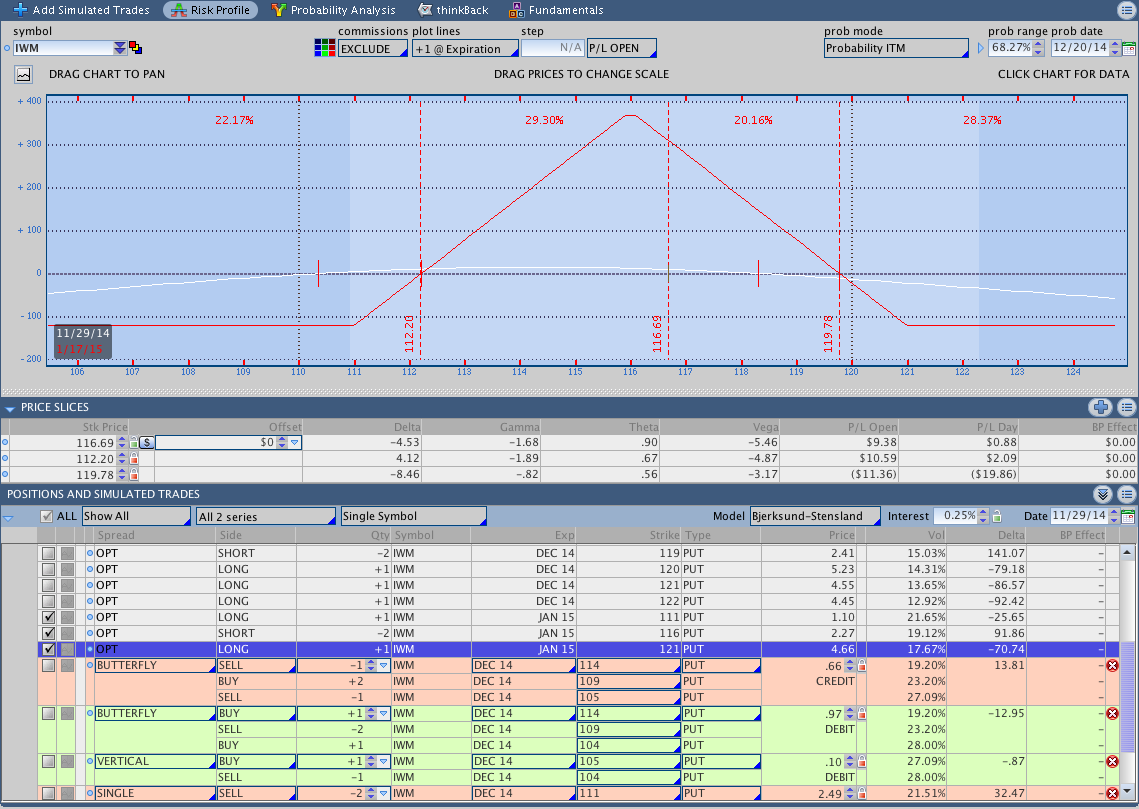Toggle the Interest lock icon

(x=997, y=516)
